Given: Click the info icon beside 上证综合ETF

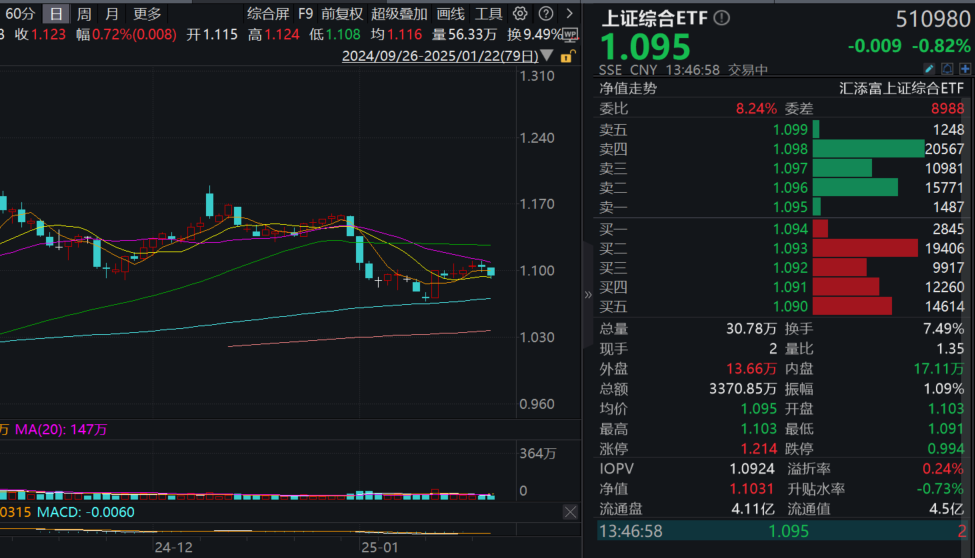Looking at the screenshot, I should [721, 18].
